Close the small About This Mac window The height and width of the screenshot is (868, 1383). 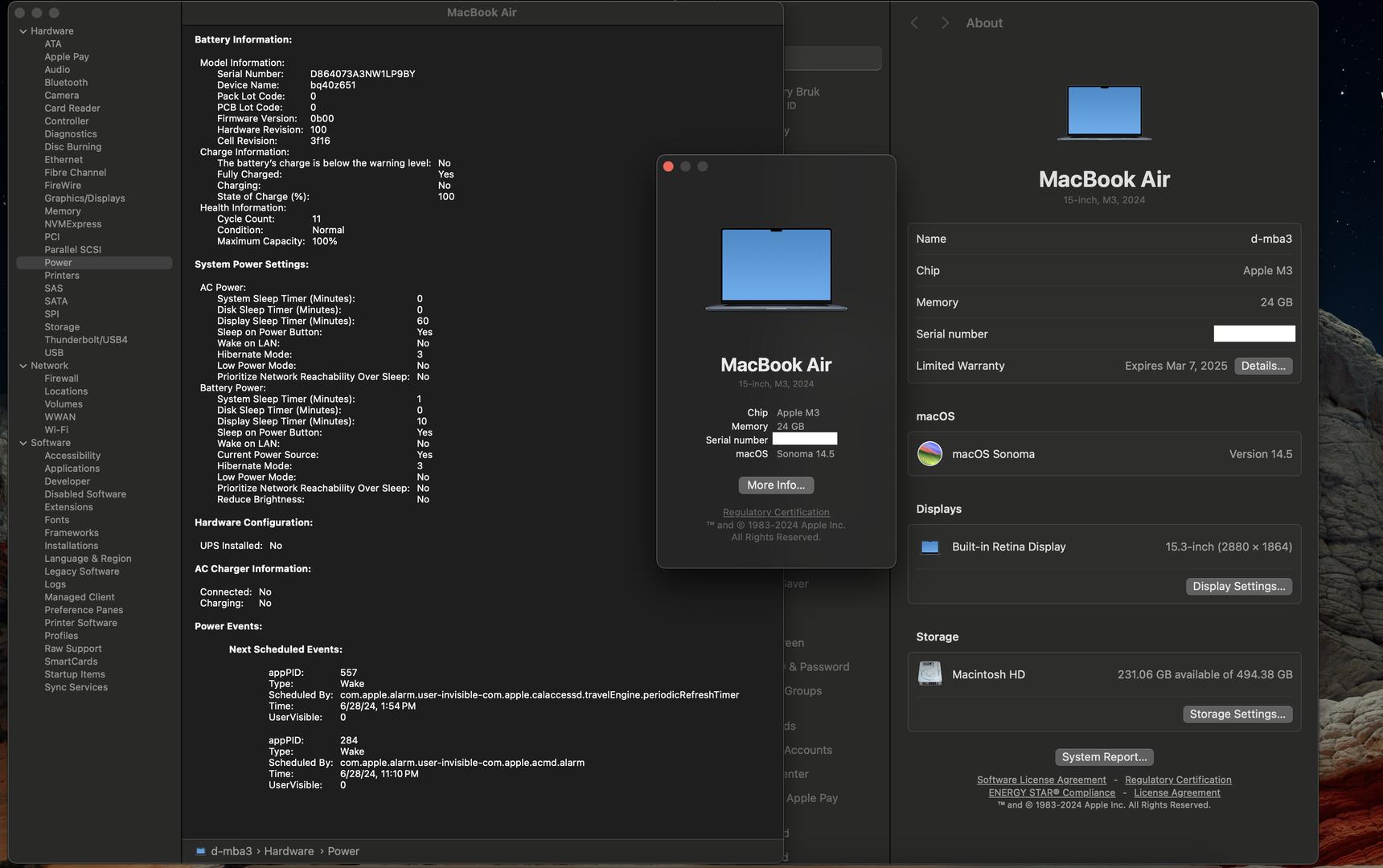point(668,166)
